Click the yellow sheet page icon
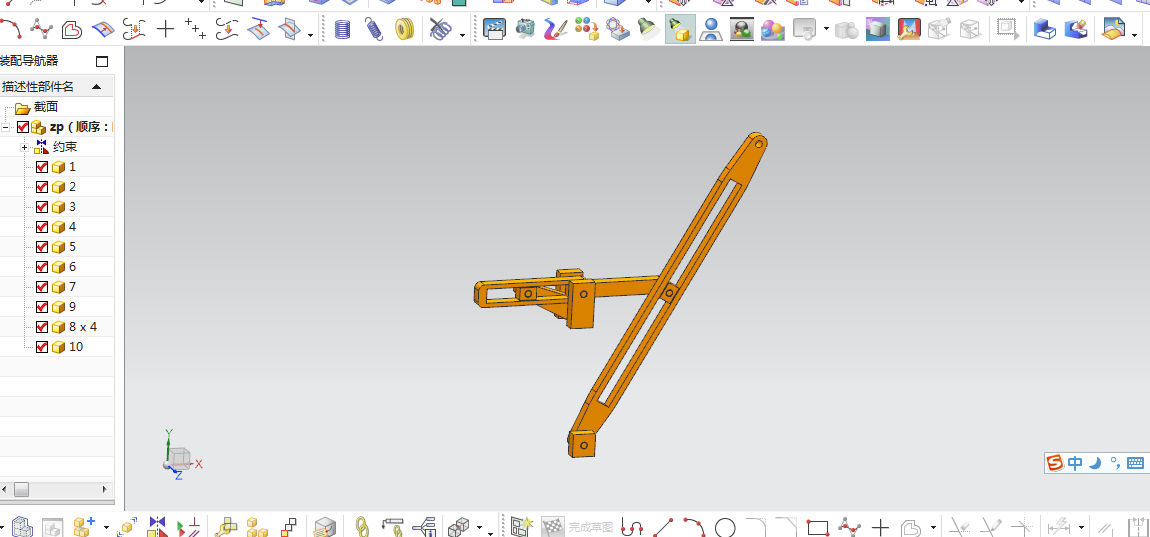The image size is (1150, 537). click(x=1113, y=29)
